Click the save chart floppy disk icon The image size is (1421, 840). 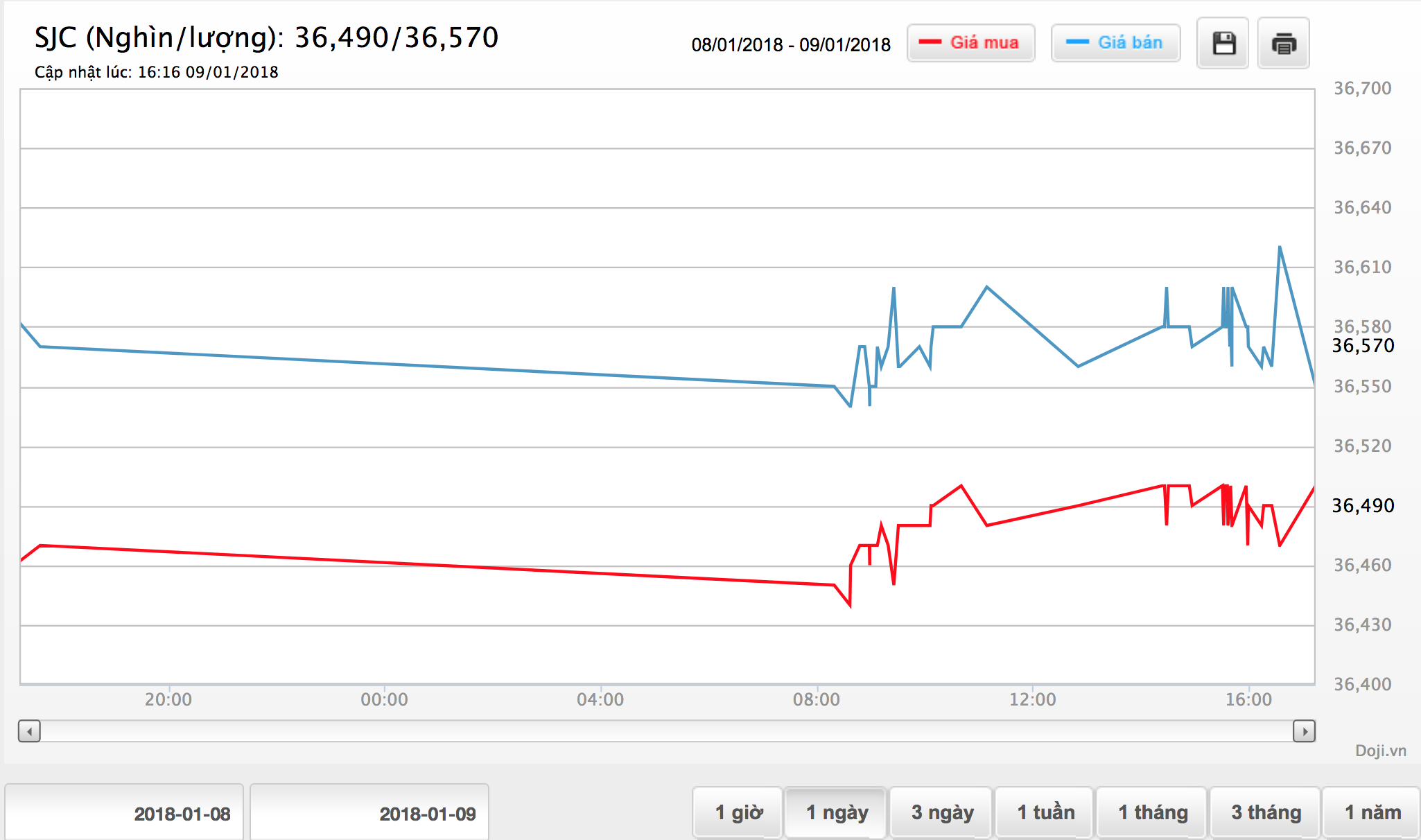[x=1223, y=43]
